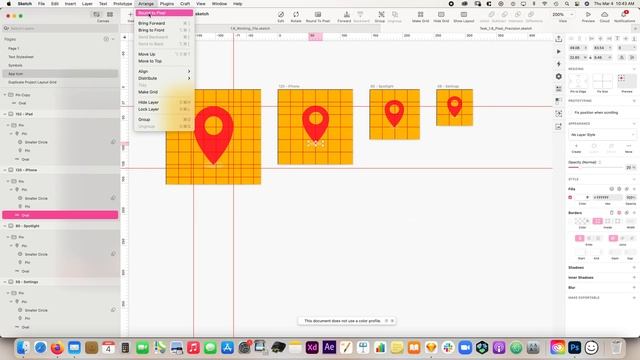
Task: Click Create layer style button
Action: tap(576, 148)
